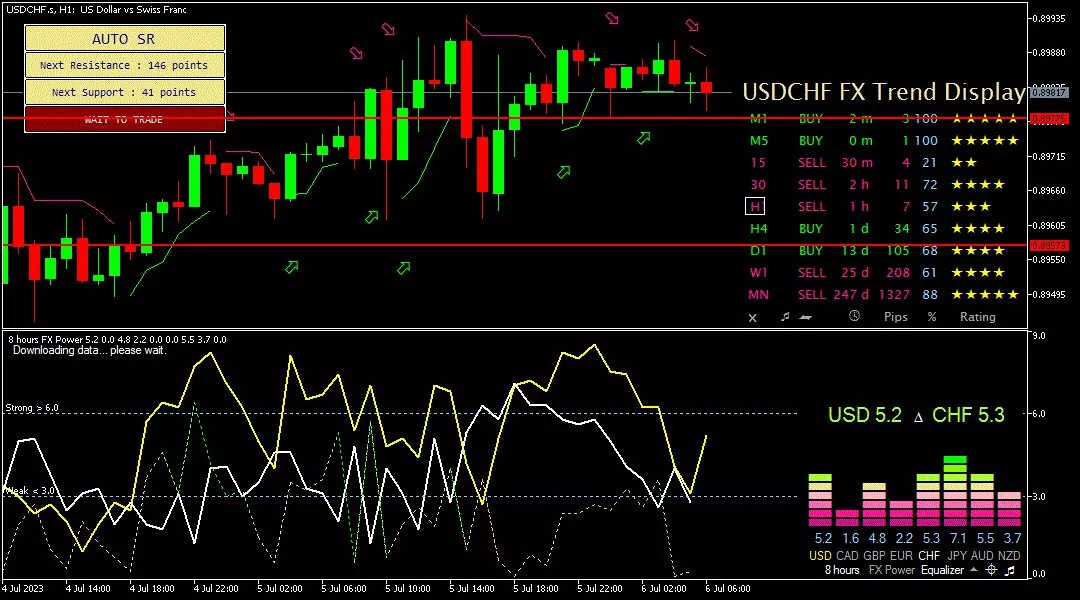Collapse FX Power panel with up triangle
1080x600 pixels.
(973, 570)
